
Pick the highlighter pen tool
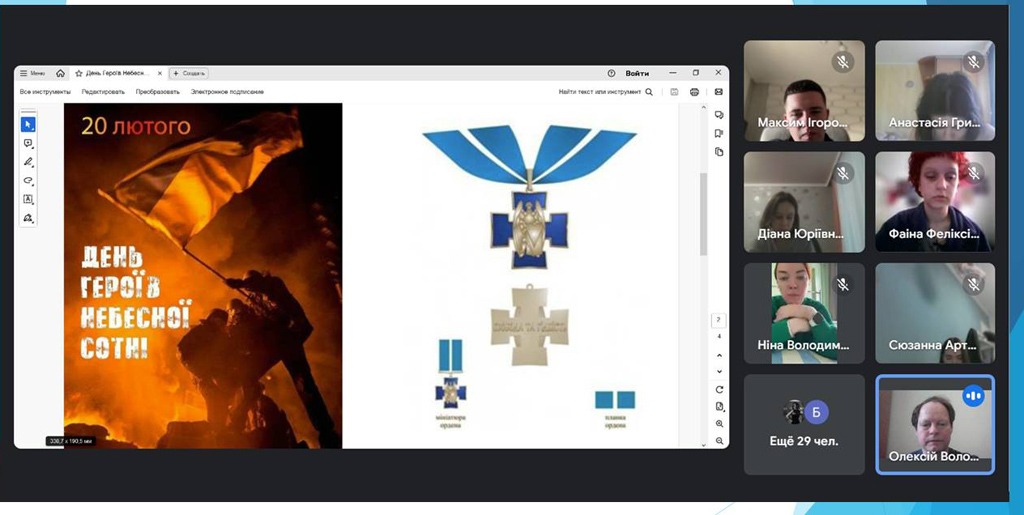click(28, 162)
